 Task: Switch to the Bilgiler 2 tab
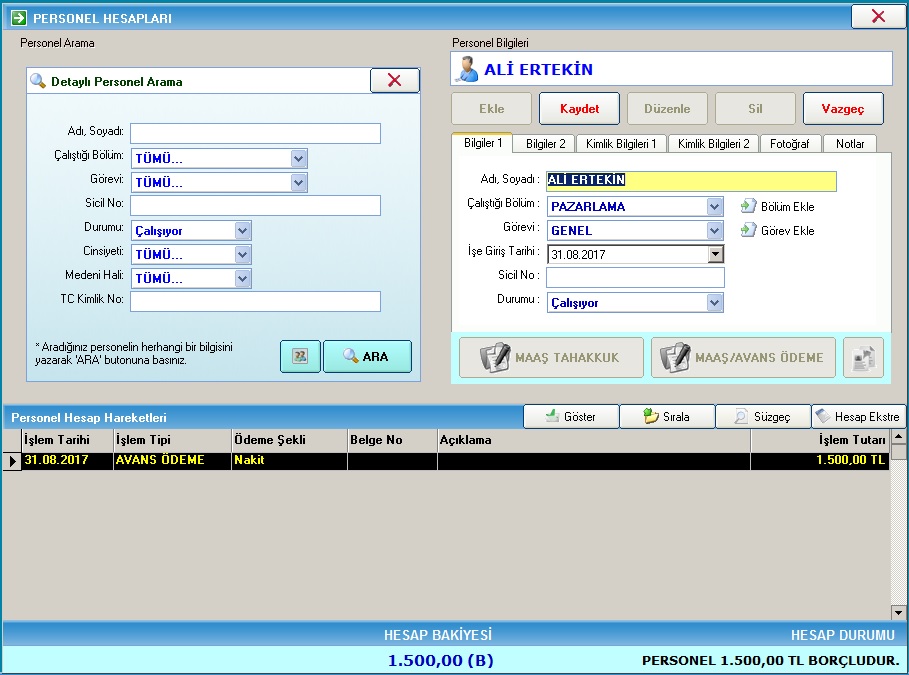[546, 144]
